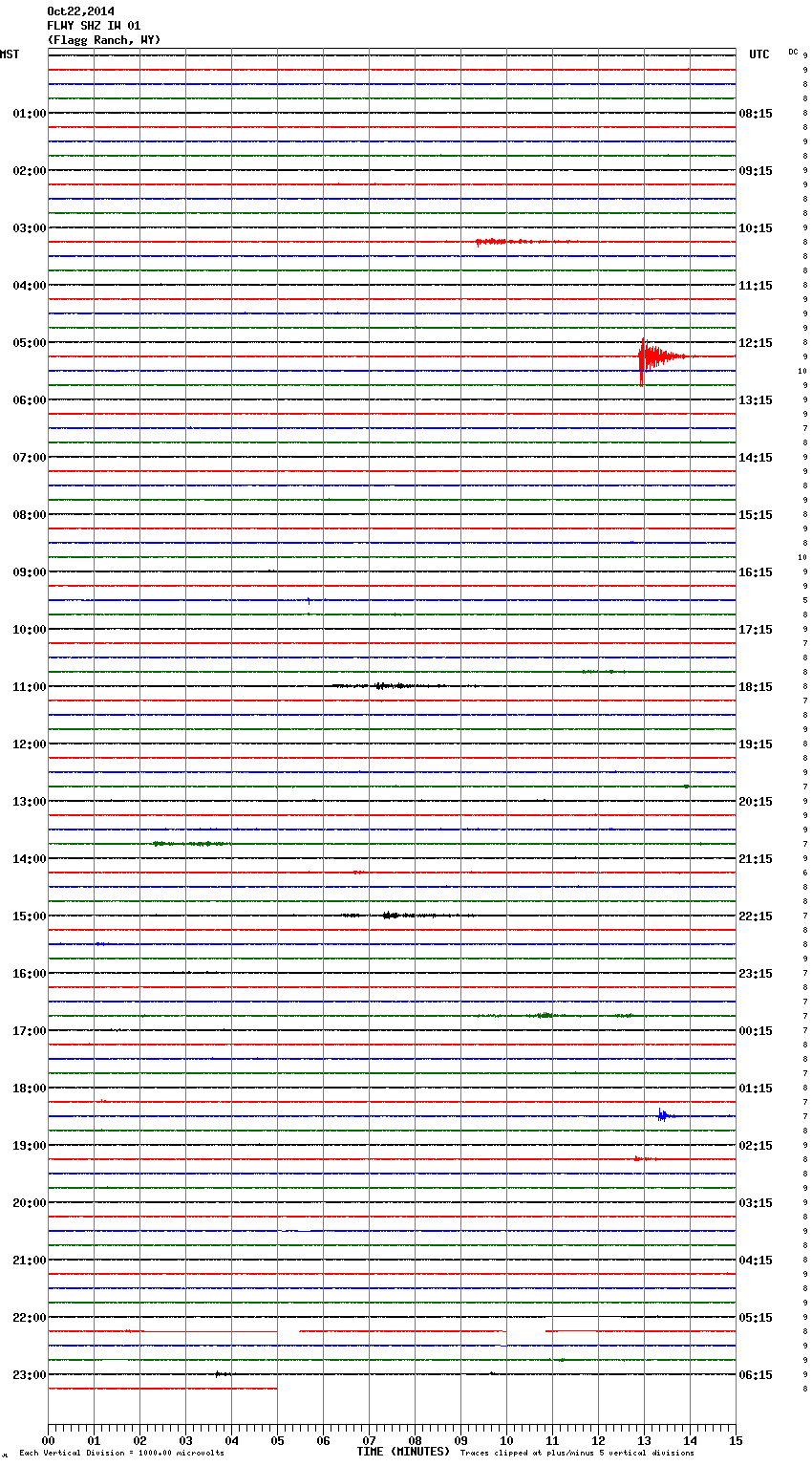Click the 15:00 MST time label
The image size is (812, 1466).
click(30, 916)
